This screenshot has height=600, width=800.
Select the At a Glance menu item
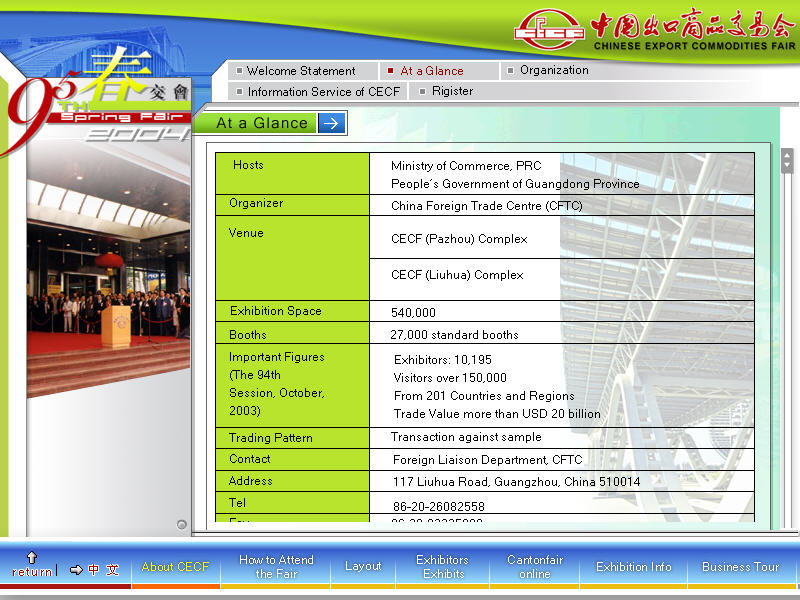(432, 71)
